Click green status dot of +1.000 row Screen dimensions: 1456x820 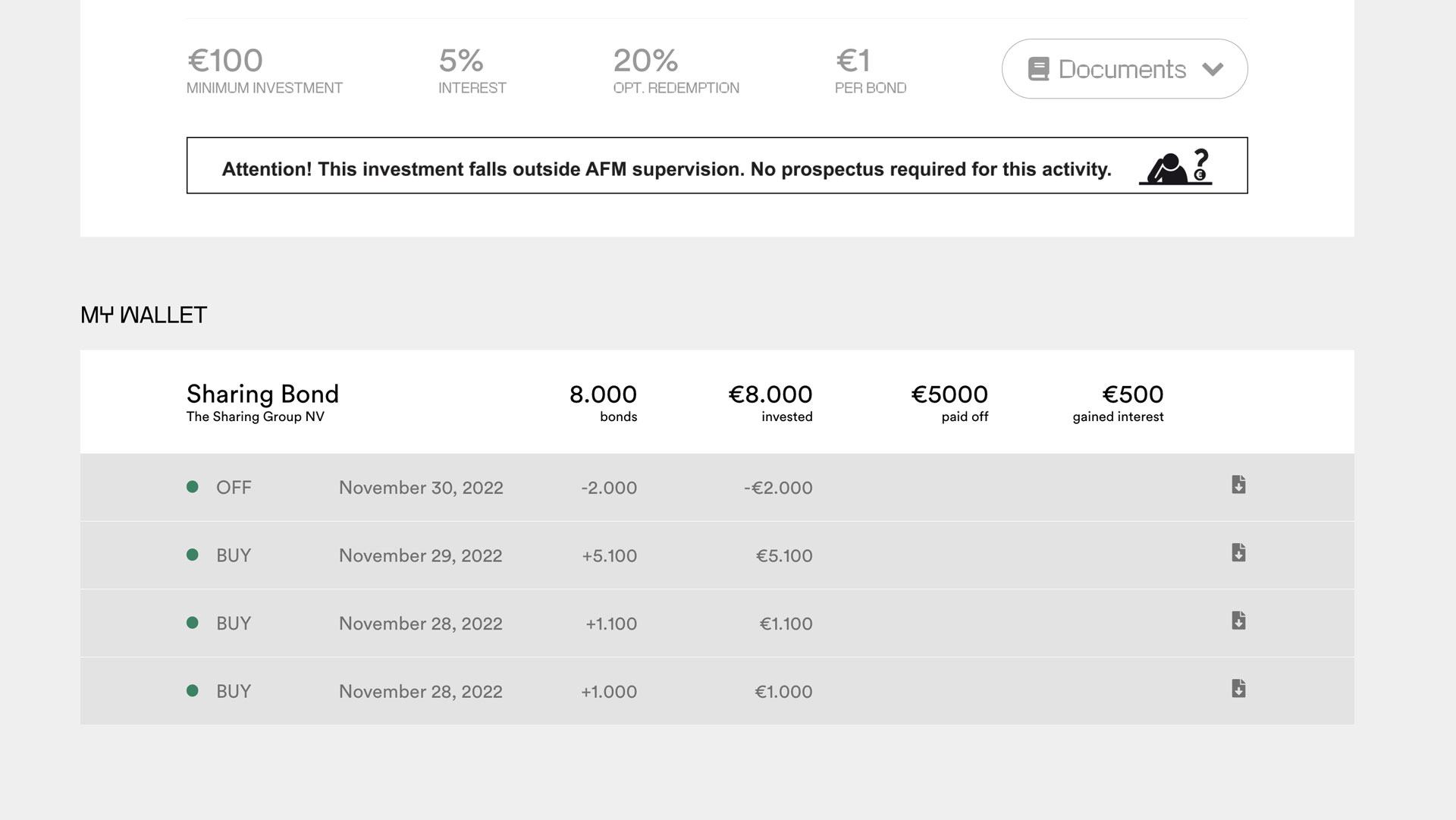point(193,691)
